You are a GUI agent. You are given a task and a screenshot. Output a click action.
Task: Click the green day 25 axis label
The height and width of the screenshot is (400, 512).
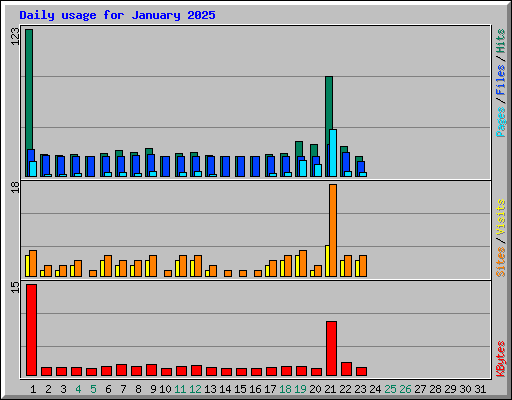tap(390, 389)
